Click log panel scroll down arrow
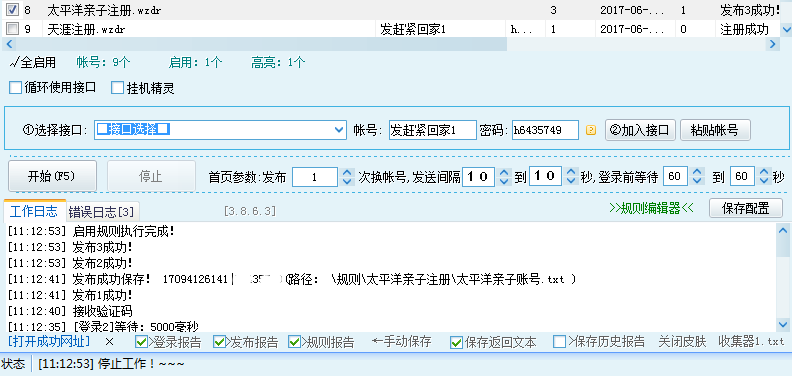The image size is (792, 376). (783, 324)
